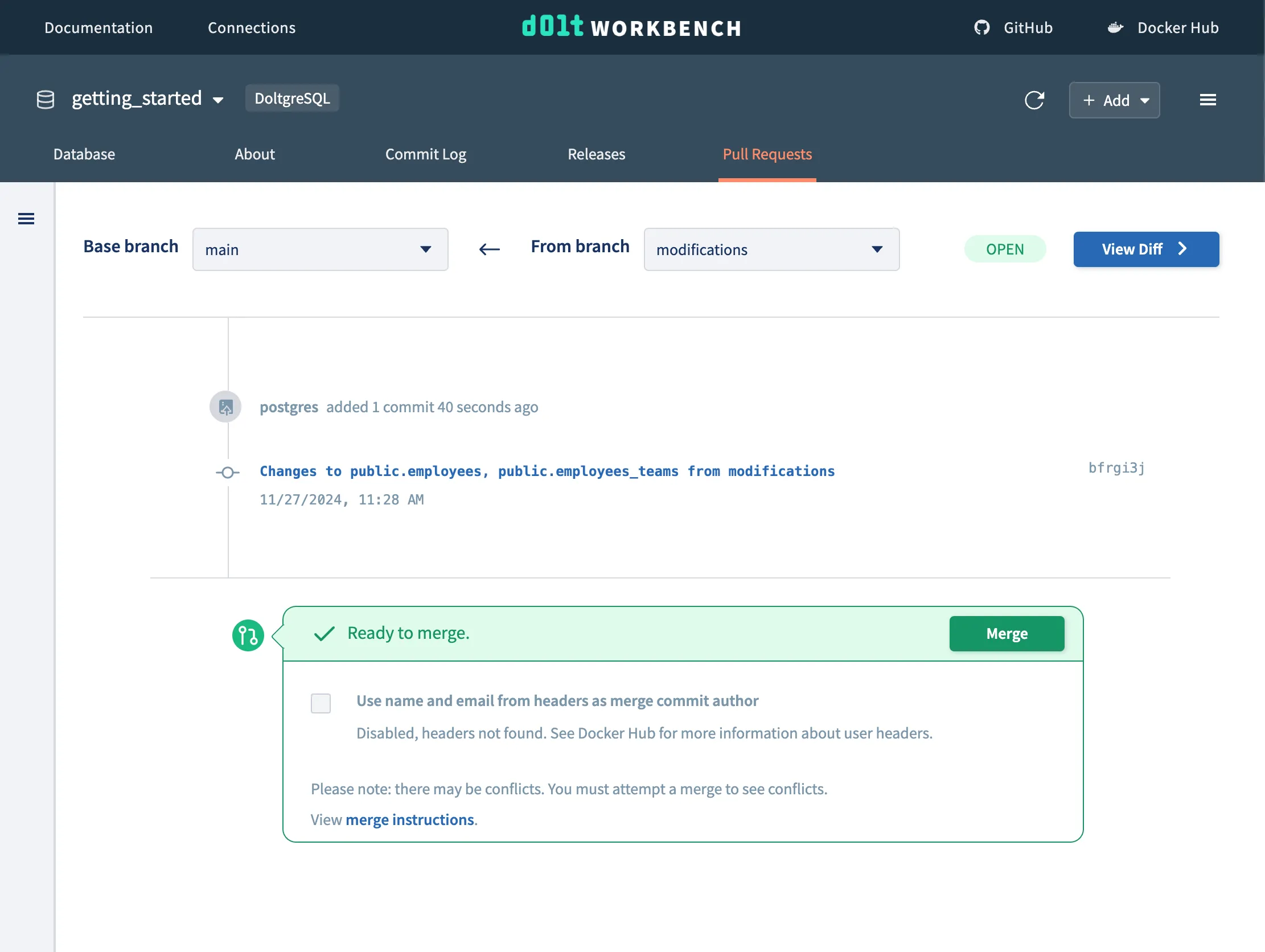The image size is (1265, 952).
Task: Open the Base branch dropdown showing main
Action: pyautogui.click(x=320, y=249)
